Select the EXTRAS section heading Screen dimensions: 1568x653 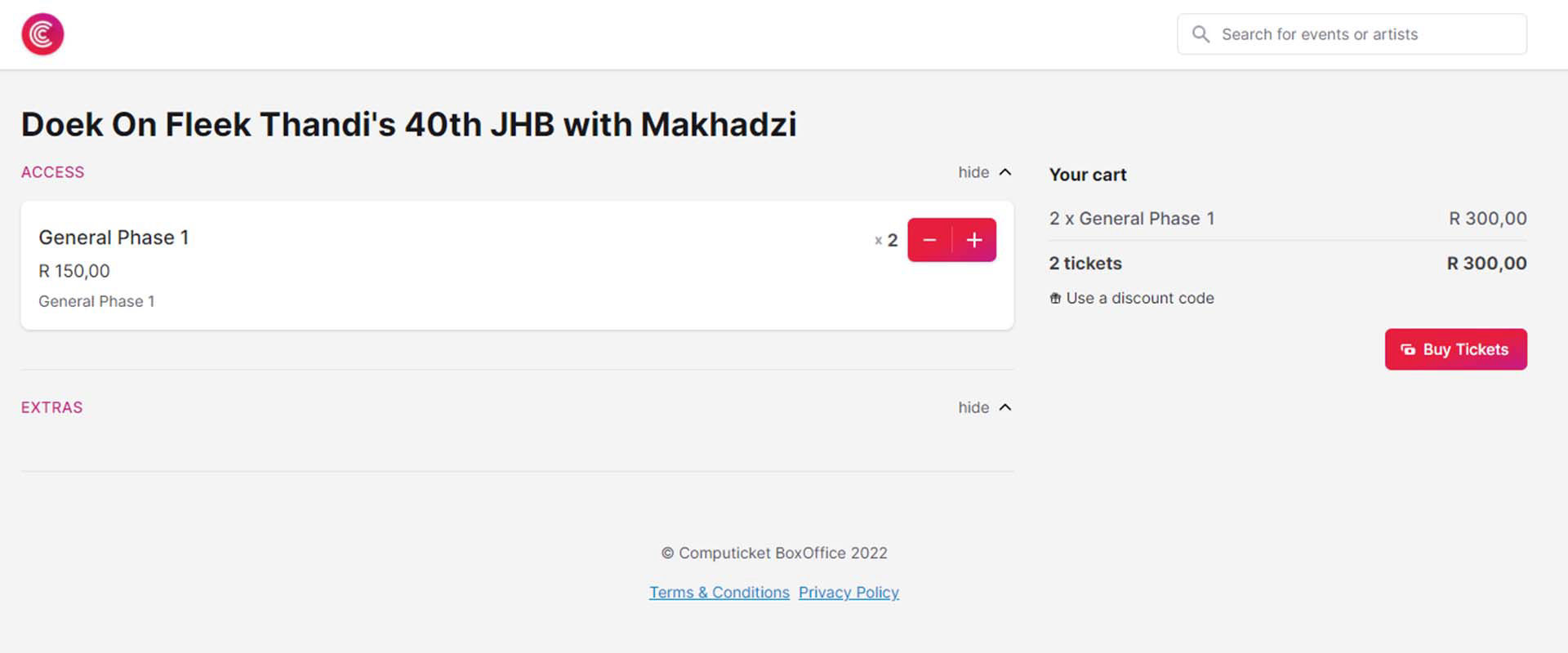pyautogui.click(x=52, y=407)
